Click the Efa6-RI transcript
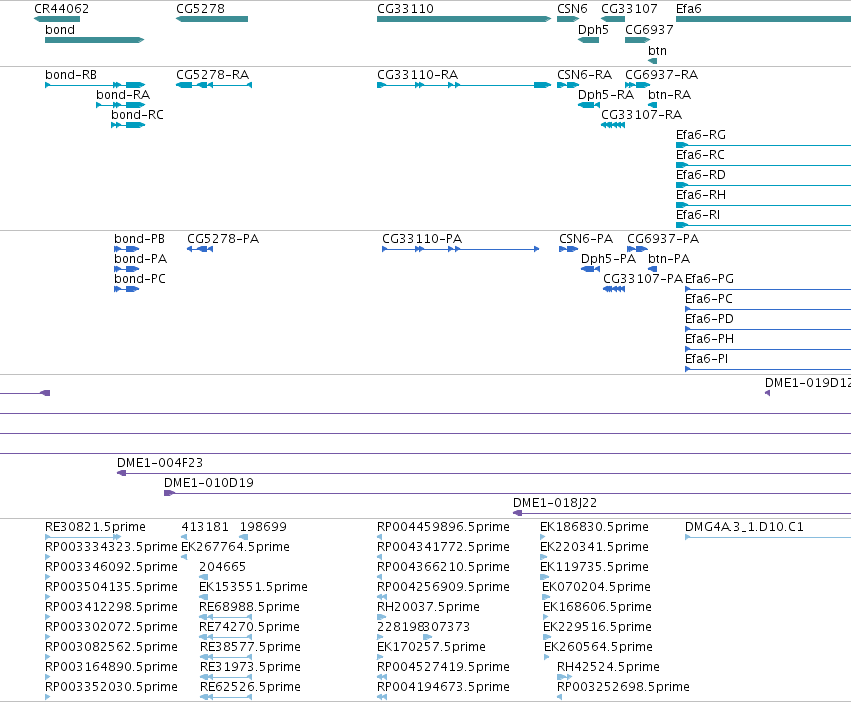This screenshot has height=702, width=851. [763, 225]
